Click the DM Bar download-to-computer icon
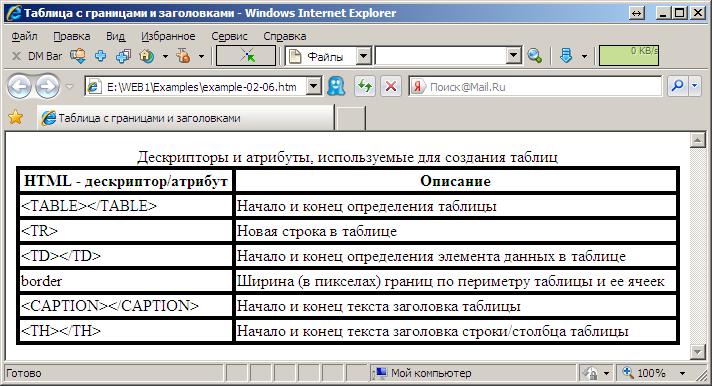The height and width of the screenshot is (386, 712). coord(78,56)
